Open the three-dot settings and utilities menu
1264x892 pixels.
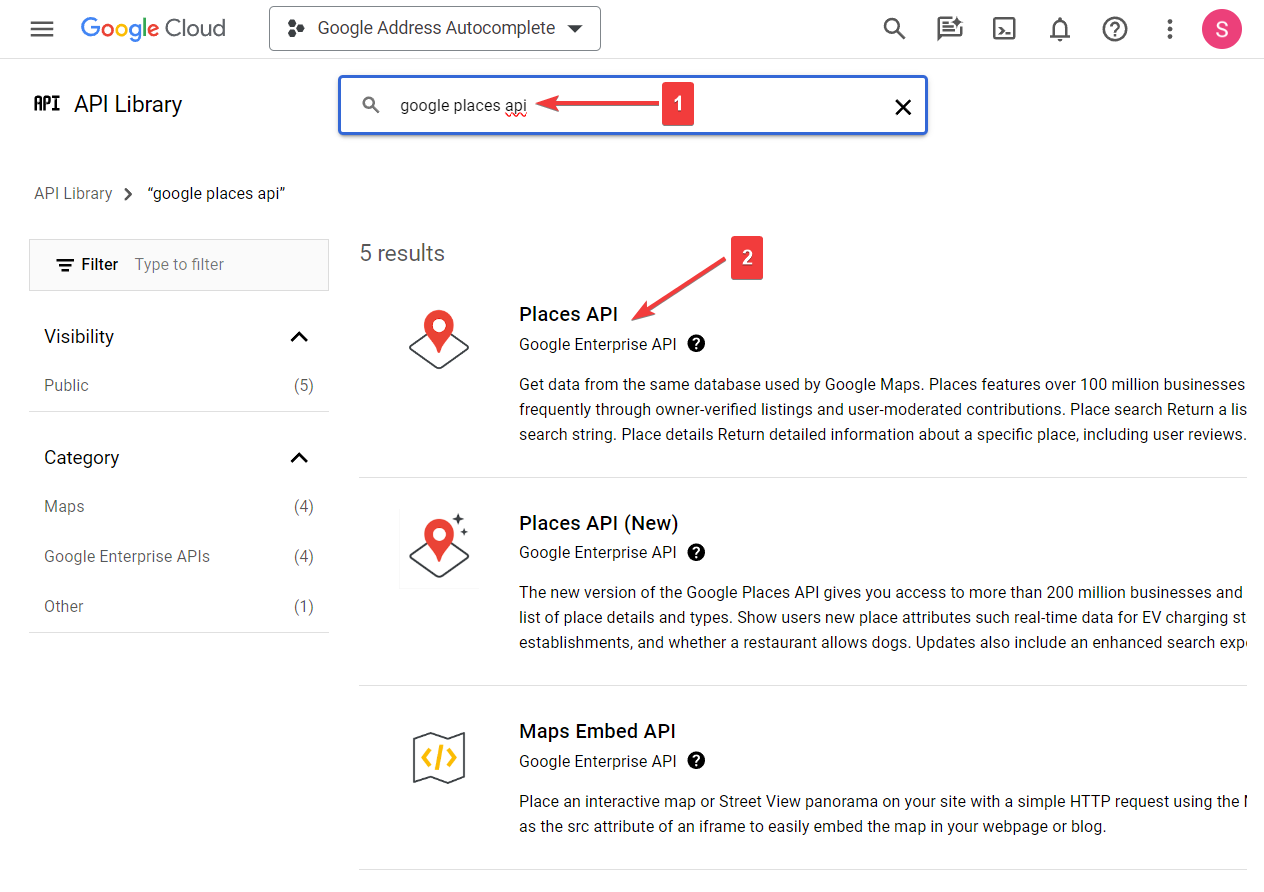click(x=1170, y=29)
